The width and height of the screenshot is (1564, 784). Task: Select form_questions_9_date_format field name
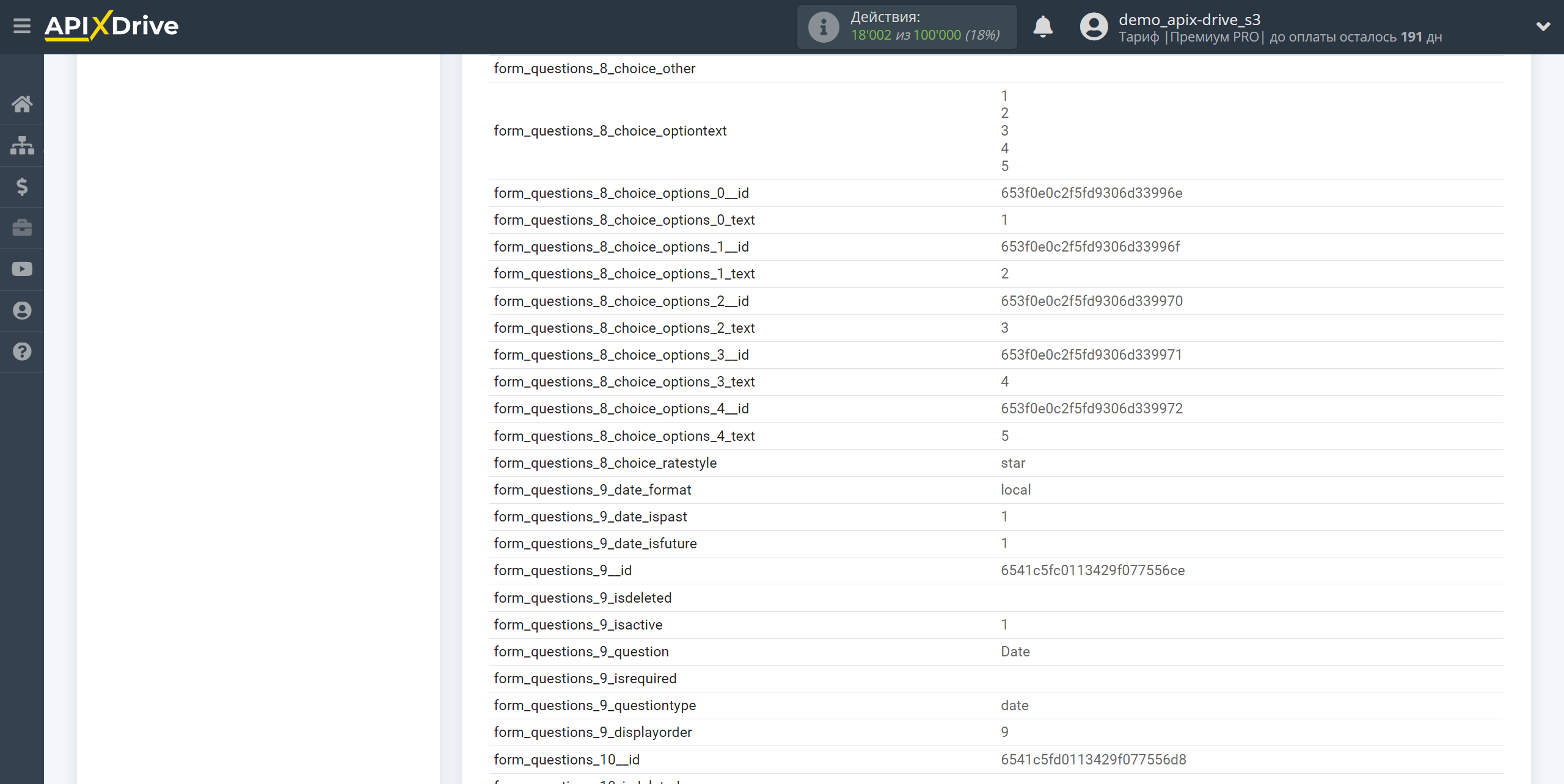593,490
